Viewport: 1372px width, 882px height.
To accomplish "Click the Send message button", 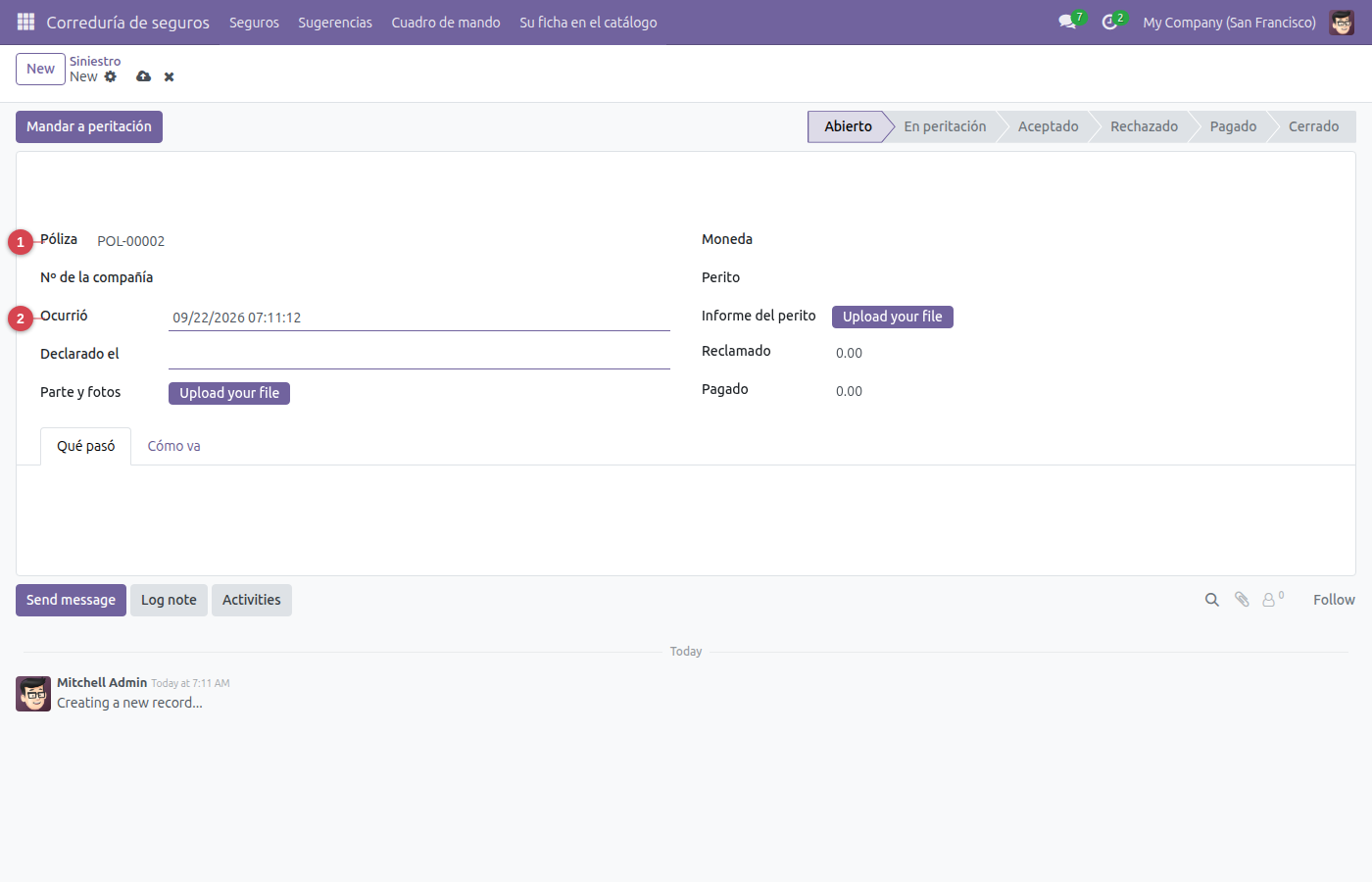I will 71,600.
